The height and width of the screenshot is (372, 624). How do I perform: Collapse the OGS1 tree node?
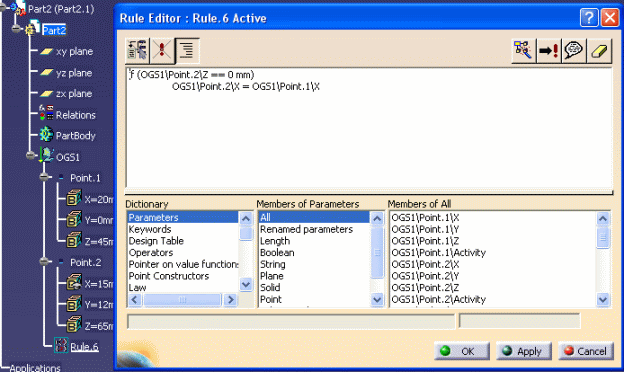click(x=31, y=156)
